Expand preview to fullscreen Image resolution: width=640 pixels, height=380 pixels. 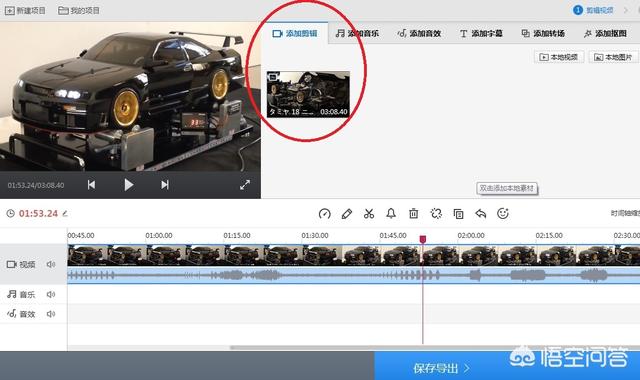[x=245, y=185]
